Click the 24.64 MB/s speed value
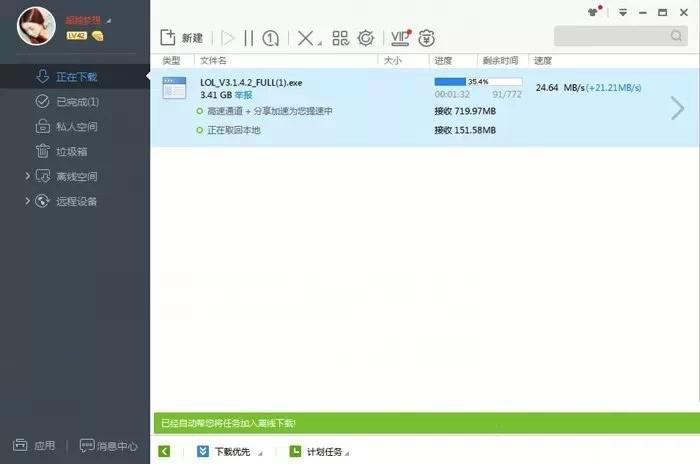This screenshot has width=700, height=464. click(560, 88)
